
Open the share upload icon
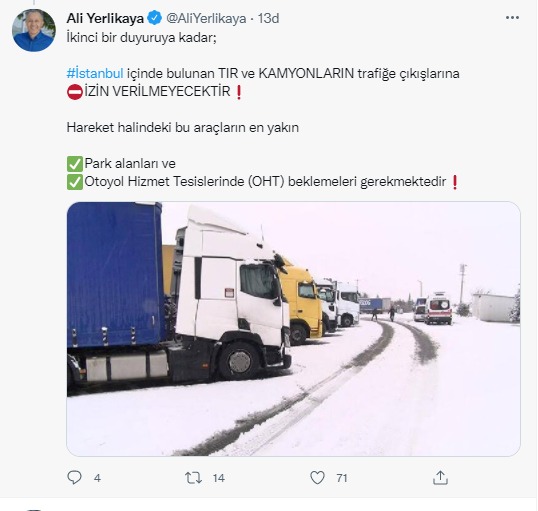440,477
